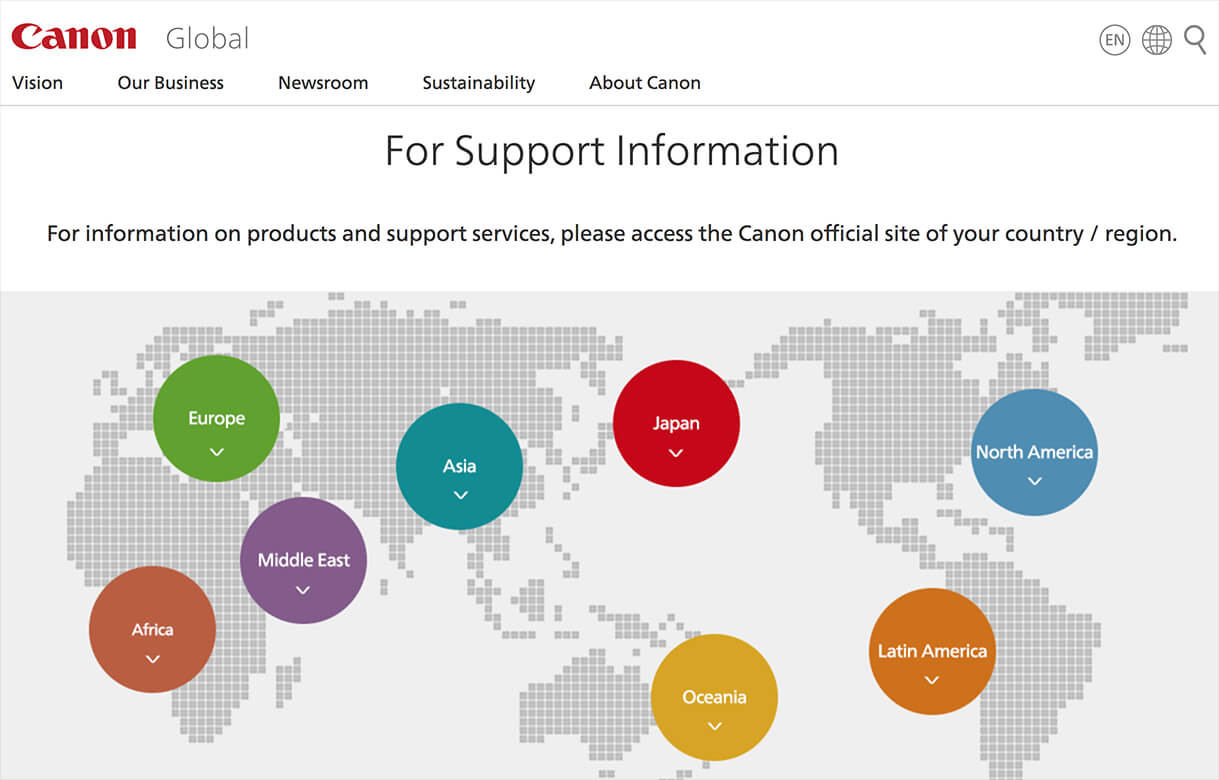The height and width of the screenshot is (780, 1219).
Task: Expand the teal Asia region bubble
Action: [459, 466]
